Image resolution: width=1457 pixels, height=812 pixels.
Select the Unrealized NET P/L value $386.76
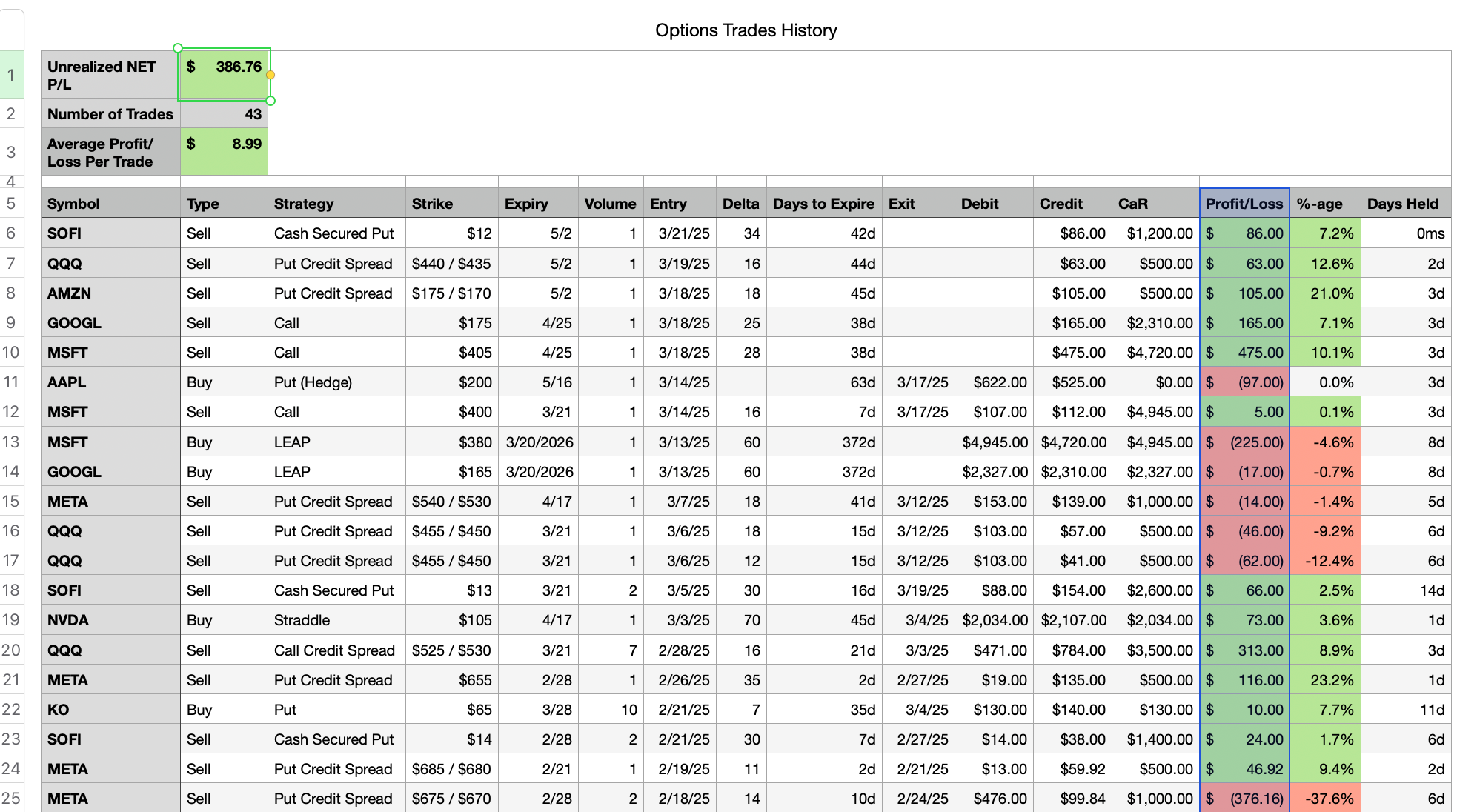224,75
